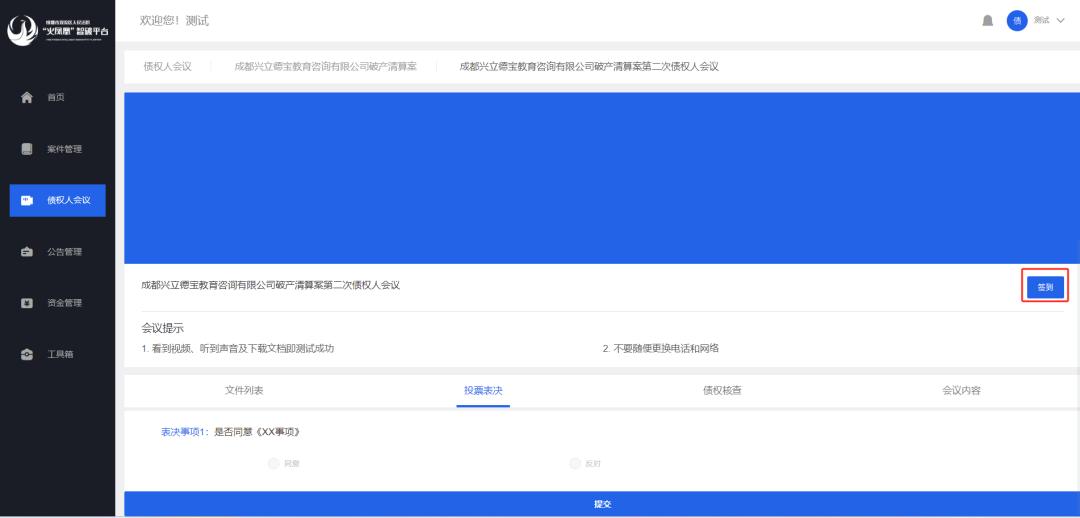This screenshot has width=1080, height=518.
Task: Select the 反对 radio option
Action: 575,463
